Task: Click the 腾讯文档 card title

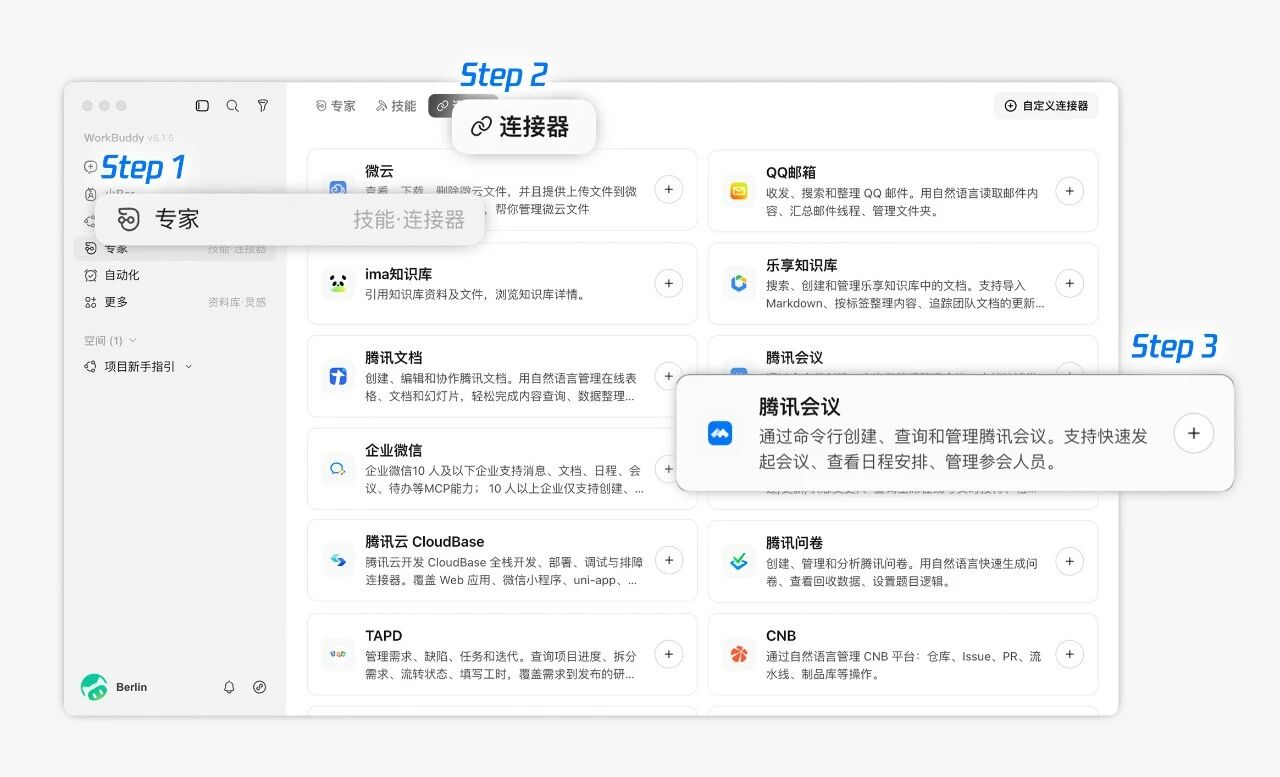Action: coord(394,357)
